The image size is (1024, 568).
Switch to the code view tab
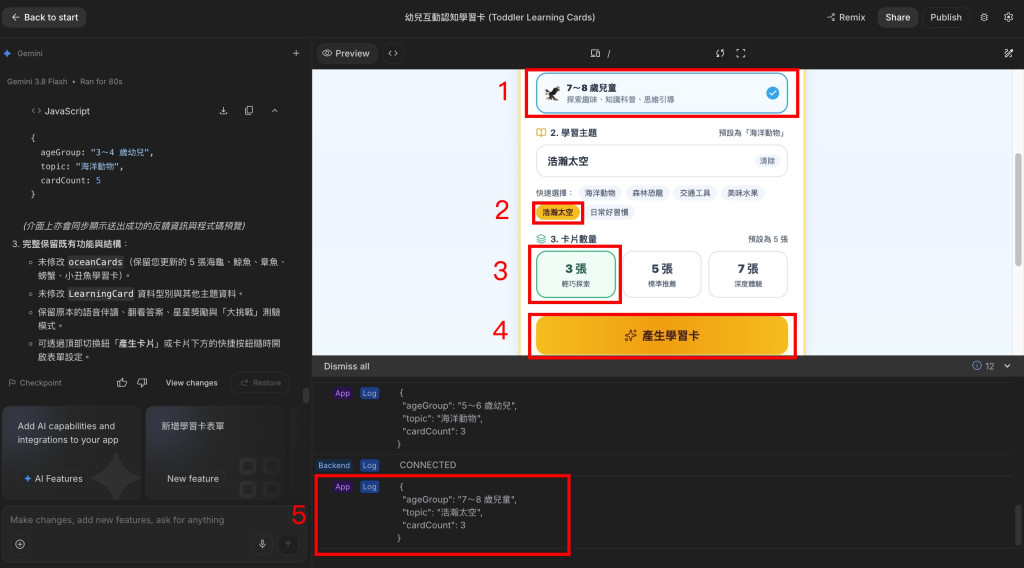[x=393, y=54]
